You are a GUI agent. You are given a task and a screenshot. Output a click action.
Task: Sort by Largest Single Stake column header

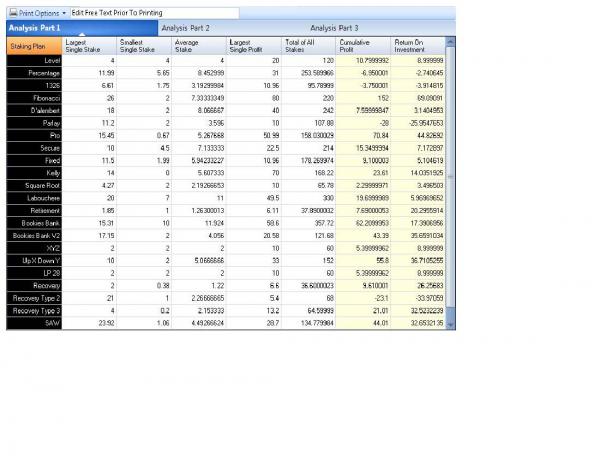(x=86, y=45)
